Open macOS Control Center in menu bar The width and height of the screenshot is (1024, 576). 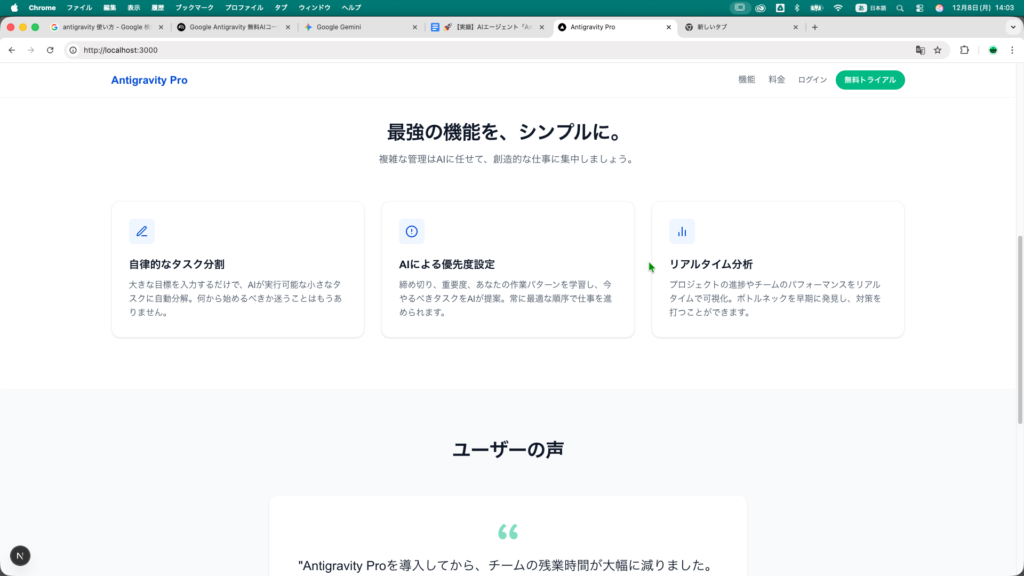(916, 7)
